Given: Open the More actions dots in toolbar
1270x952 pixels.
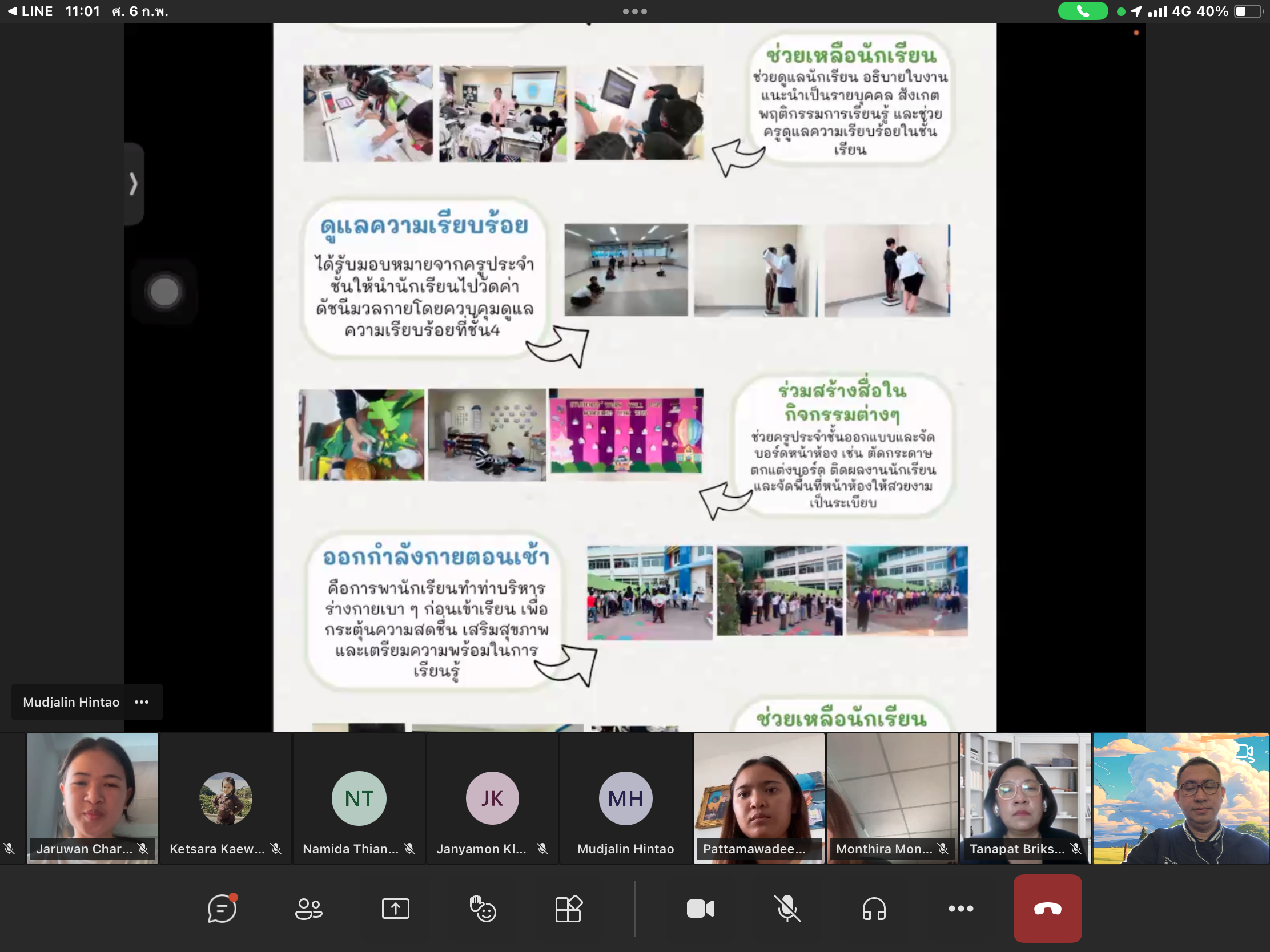Looking at the screenshot, I should [960, 909].
